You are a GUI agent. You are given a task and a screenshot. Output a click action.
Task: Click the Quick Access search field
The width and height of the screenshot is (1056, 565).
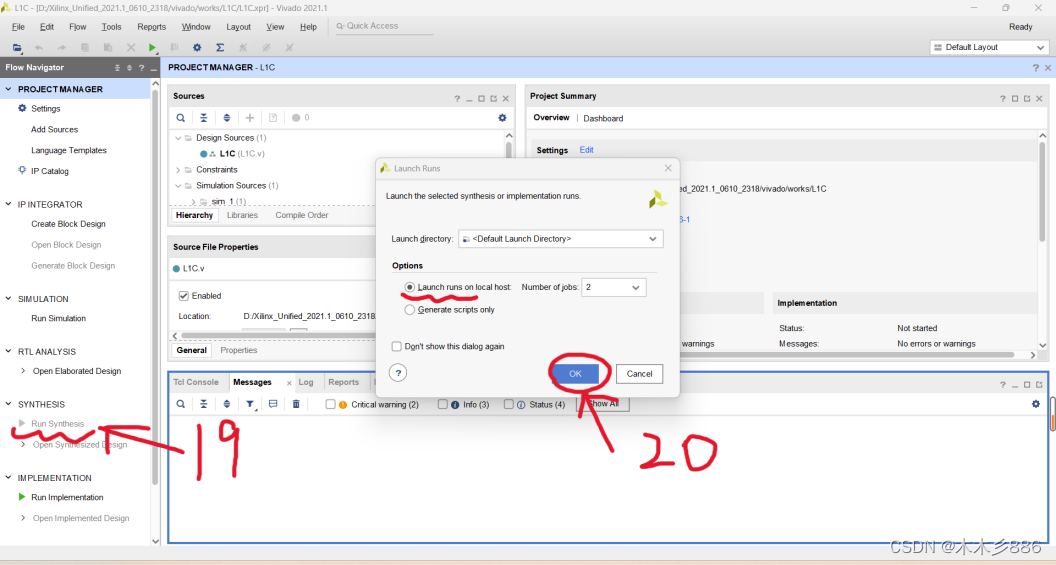pyautogui.click(x=385, y=26)
